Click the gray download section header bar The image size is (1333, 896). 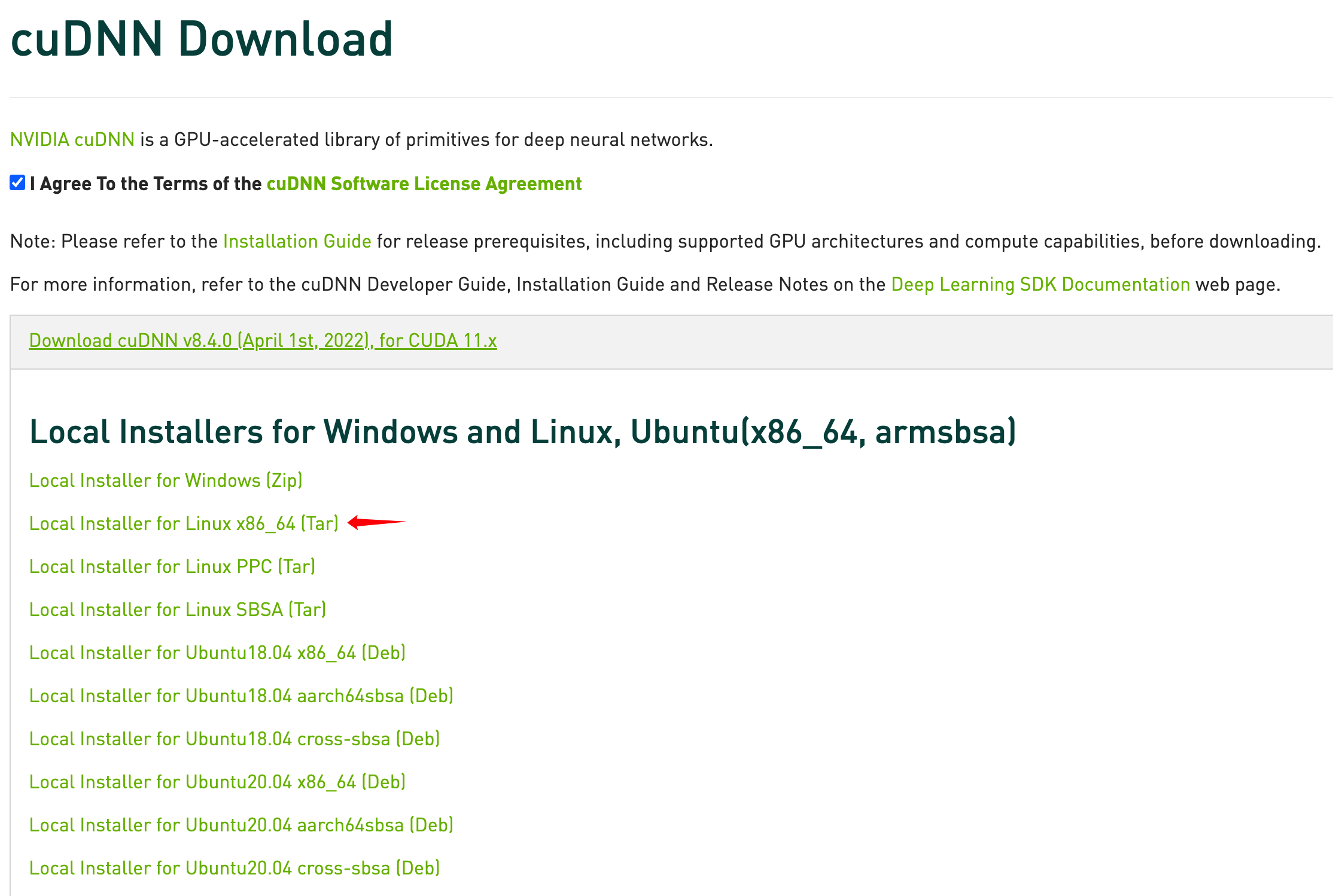897,342
